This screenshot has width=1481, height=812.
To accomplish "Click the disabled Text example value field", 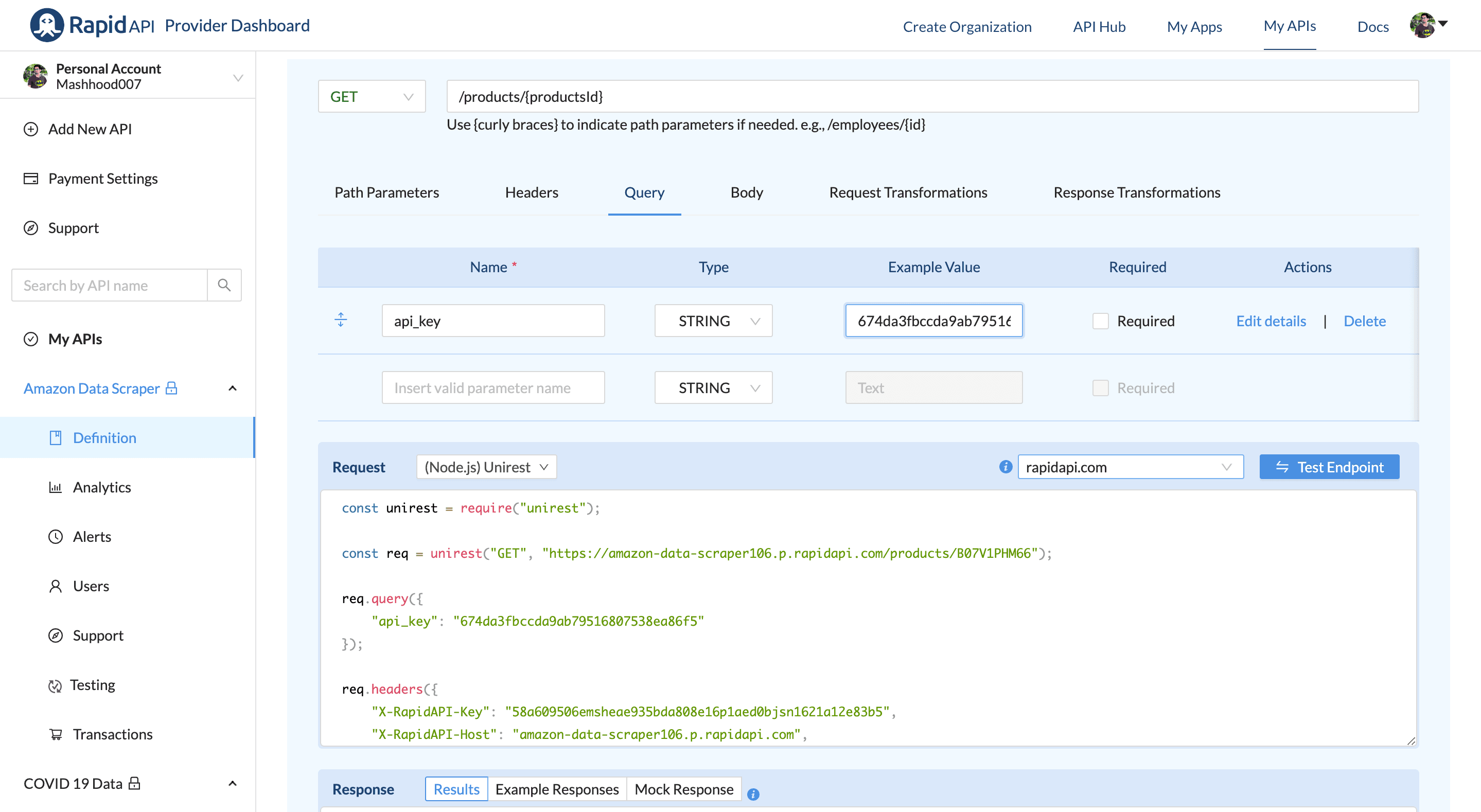I will tap(933, 387).
